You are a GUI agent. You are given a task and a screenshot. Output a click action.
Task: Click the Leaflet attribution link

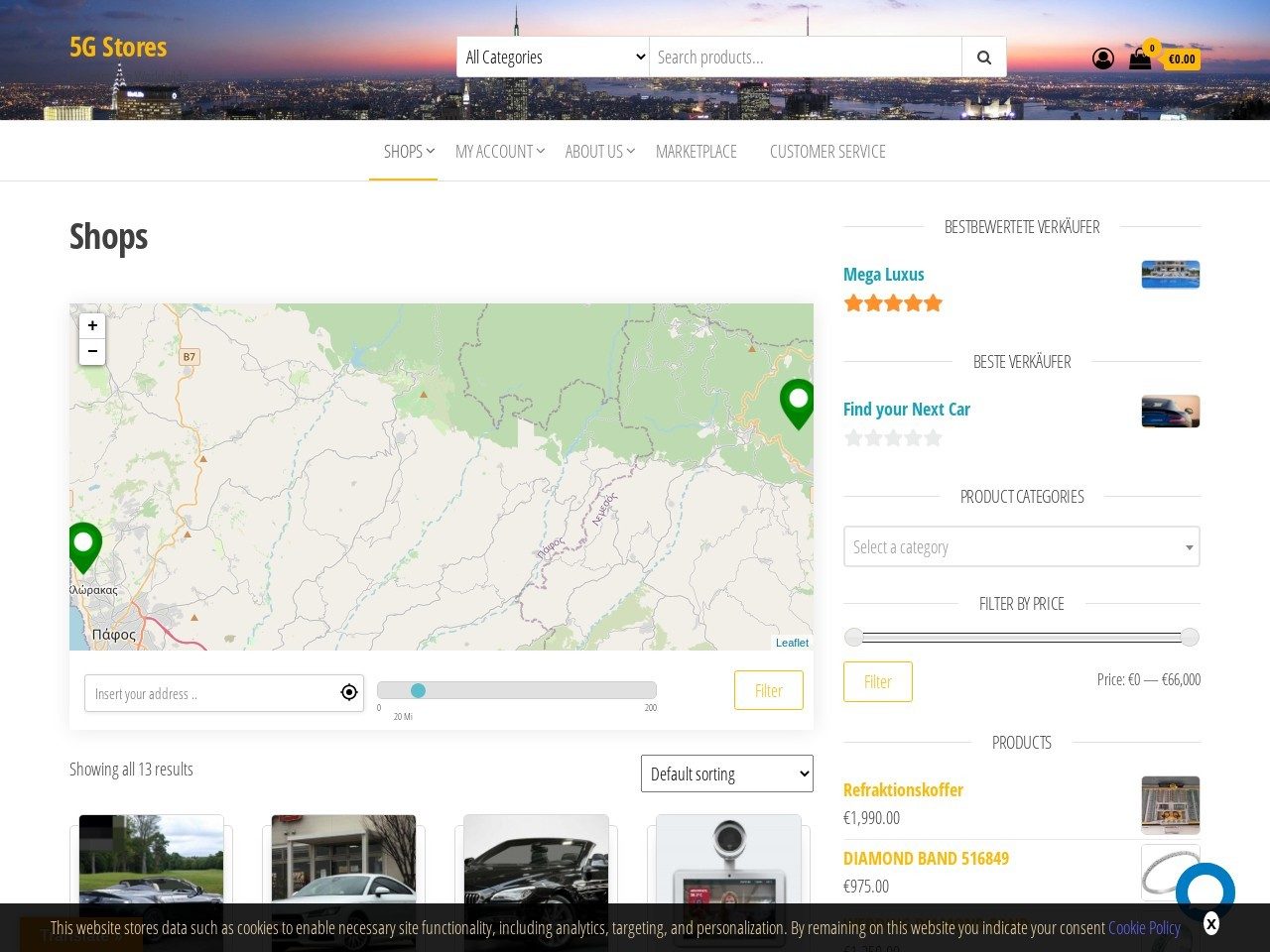[x=792, y=643]
